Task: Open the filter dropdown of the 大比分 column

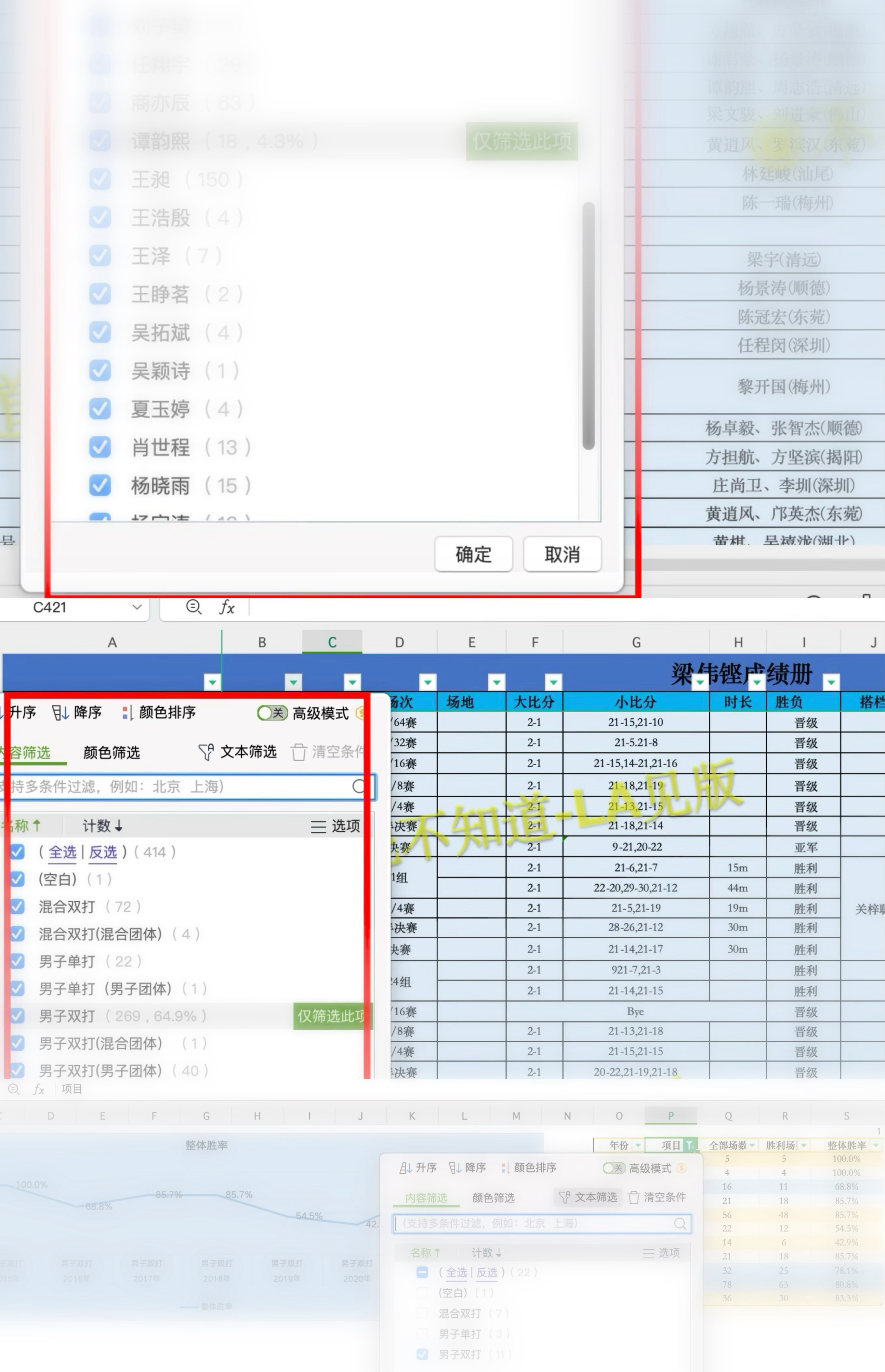Action: (553, 682)
